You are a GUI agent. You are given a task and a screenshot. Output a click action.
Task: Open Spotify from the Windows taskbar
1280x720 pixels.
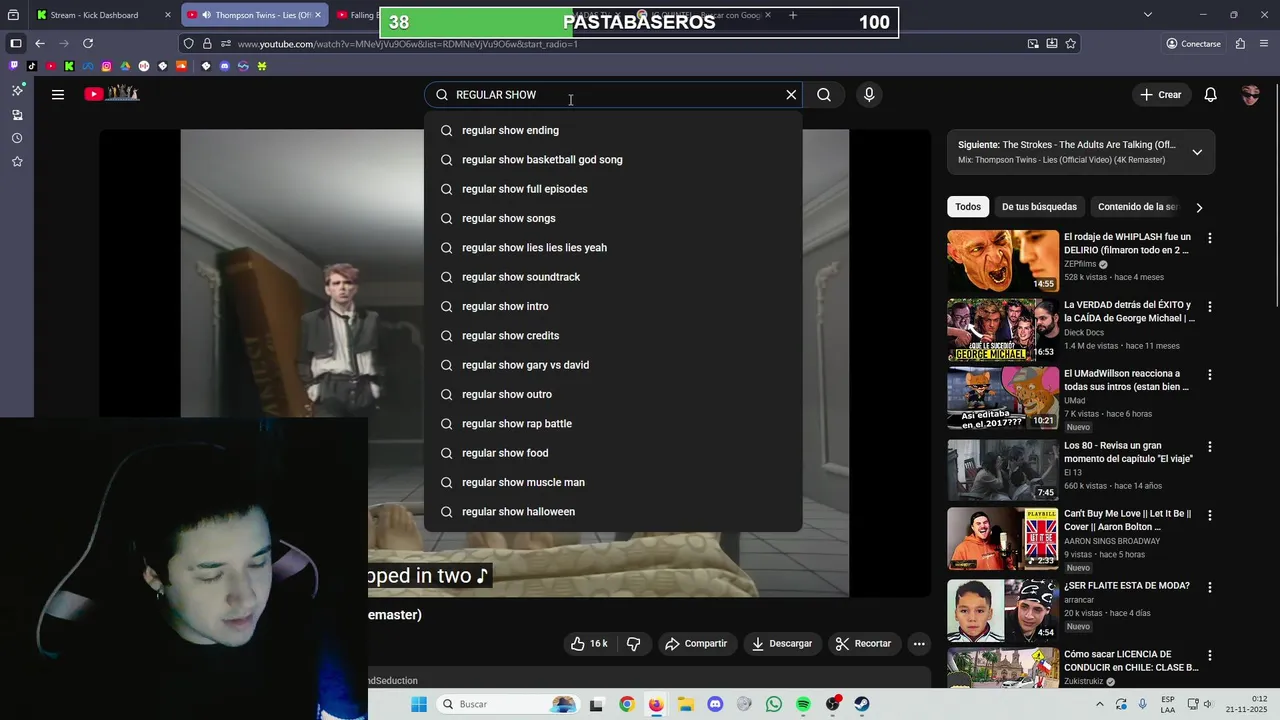803,704
